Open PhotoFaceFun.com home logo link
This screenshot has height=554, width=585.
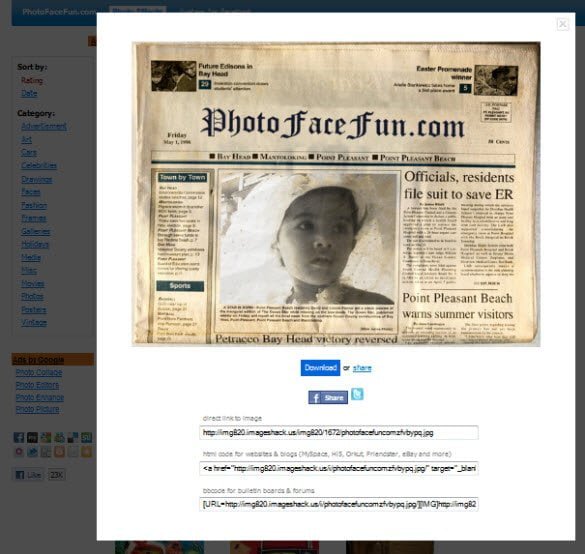click(59, 12)
